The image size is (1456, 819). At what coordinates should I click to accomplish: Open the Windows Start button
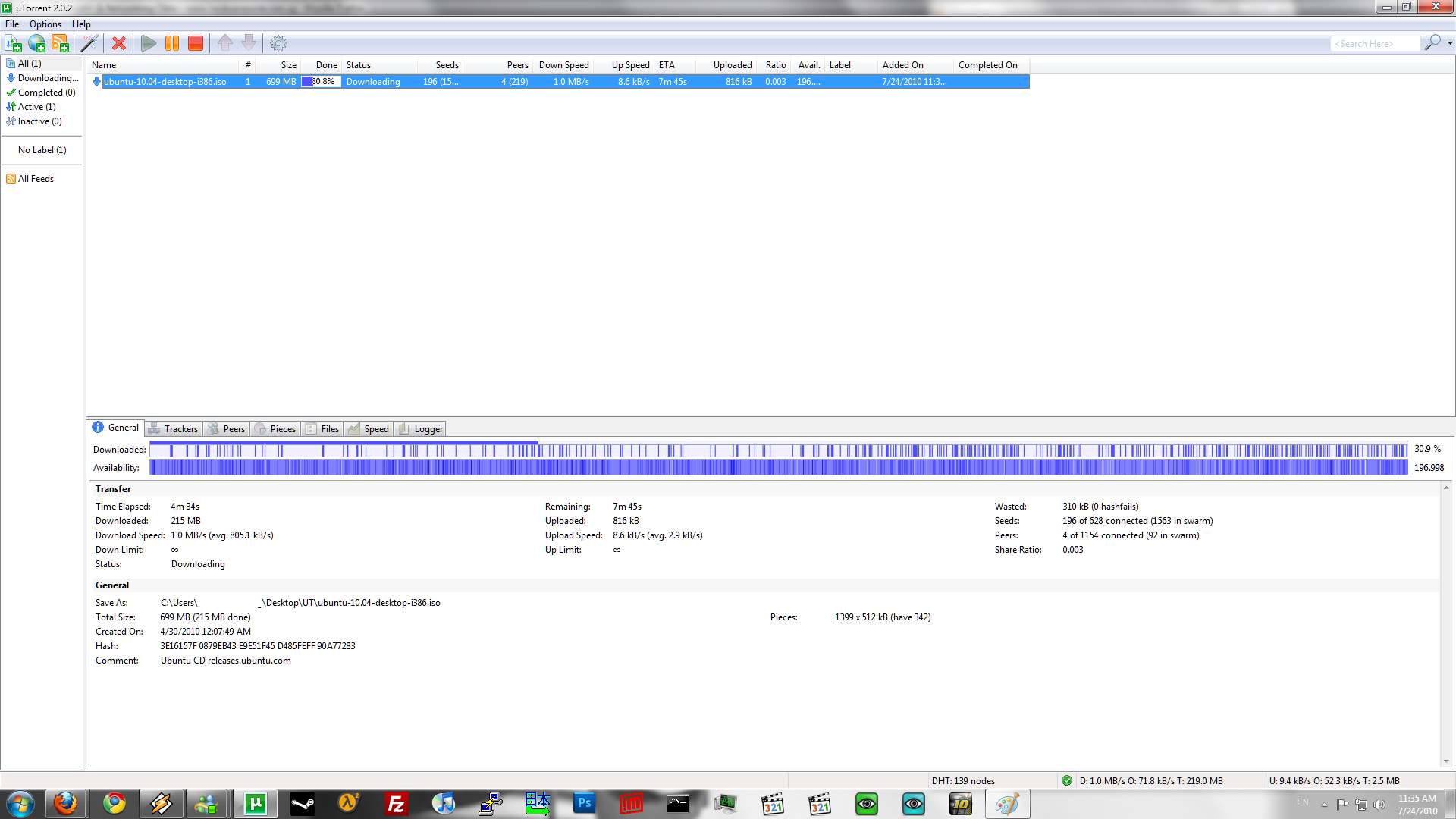[20, 804]
